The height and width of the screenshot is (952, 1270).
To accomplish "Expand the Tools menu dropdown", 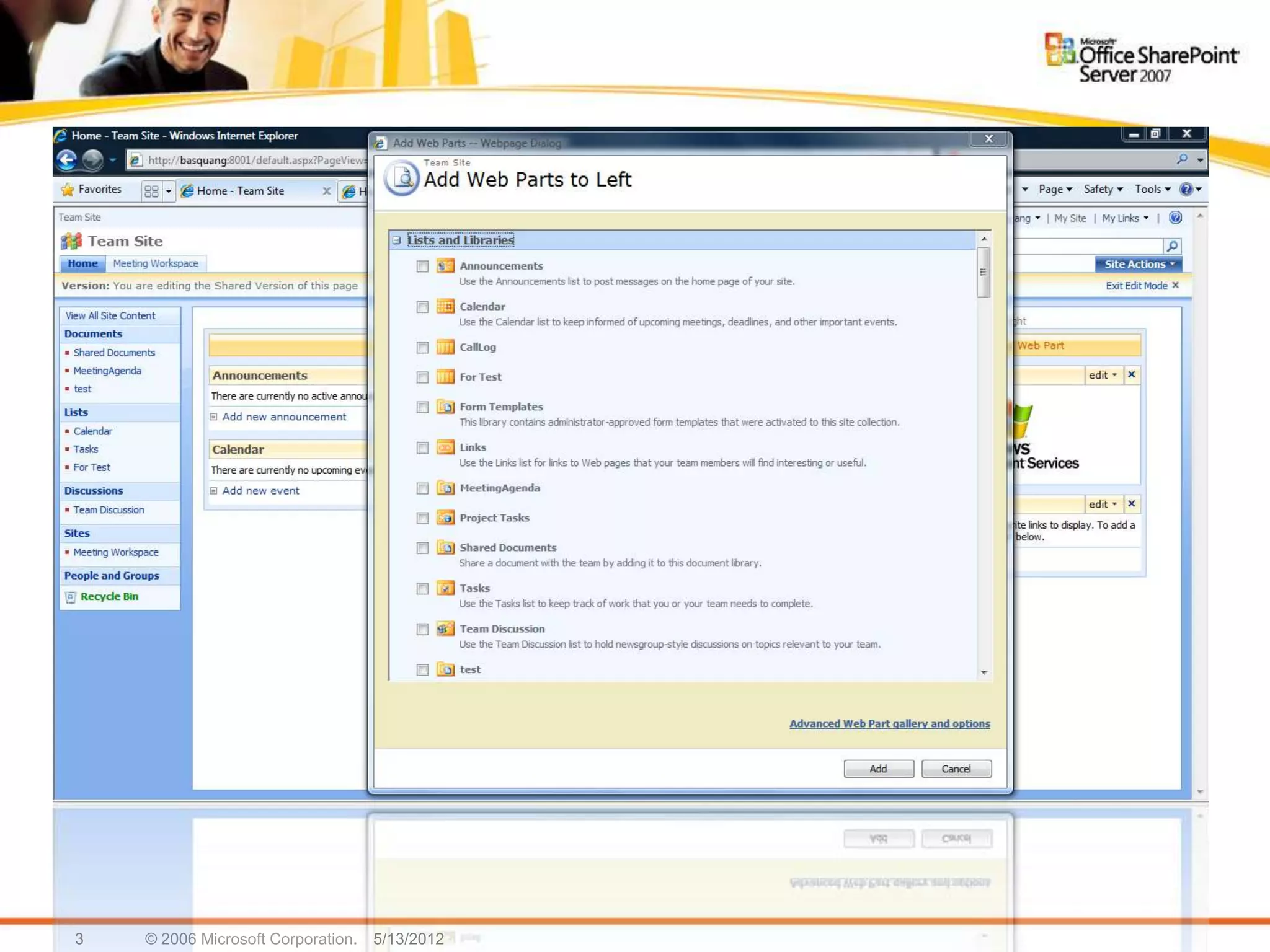I will tap(1152, 190).
